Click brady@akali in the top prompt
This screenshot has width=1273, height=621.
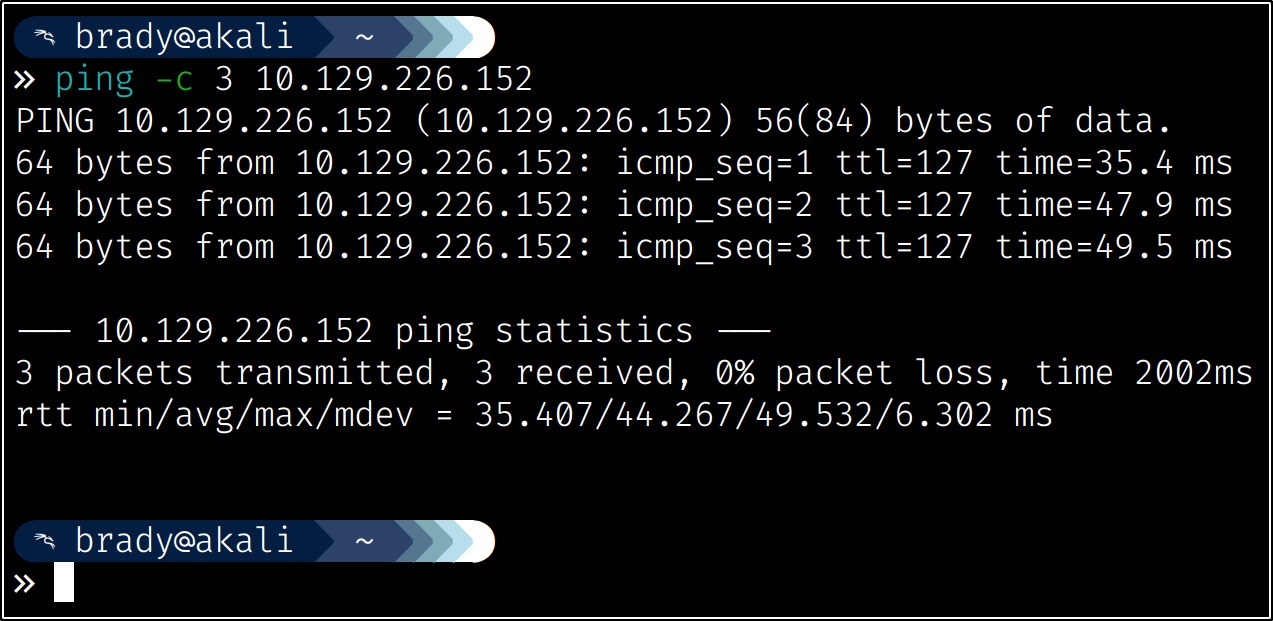click(x=184, y=38)
